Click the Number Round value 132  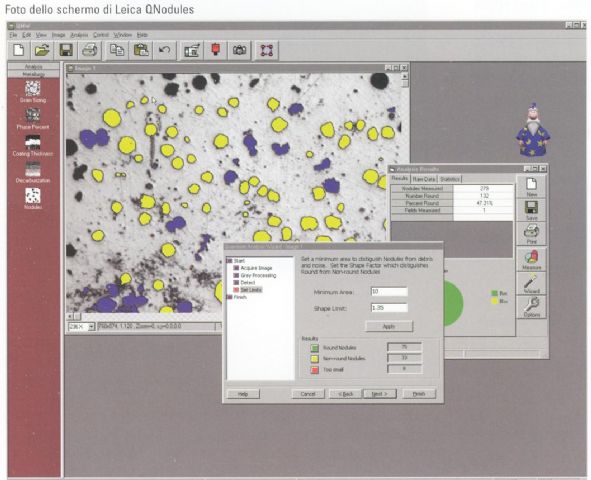pos(484,196)
